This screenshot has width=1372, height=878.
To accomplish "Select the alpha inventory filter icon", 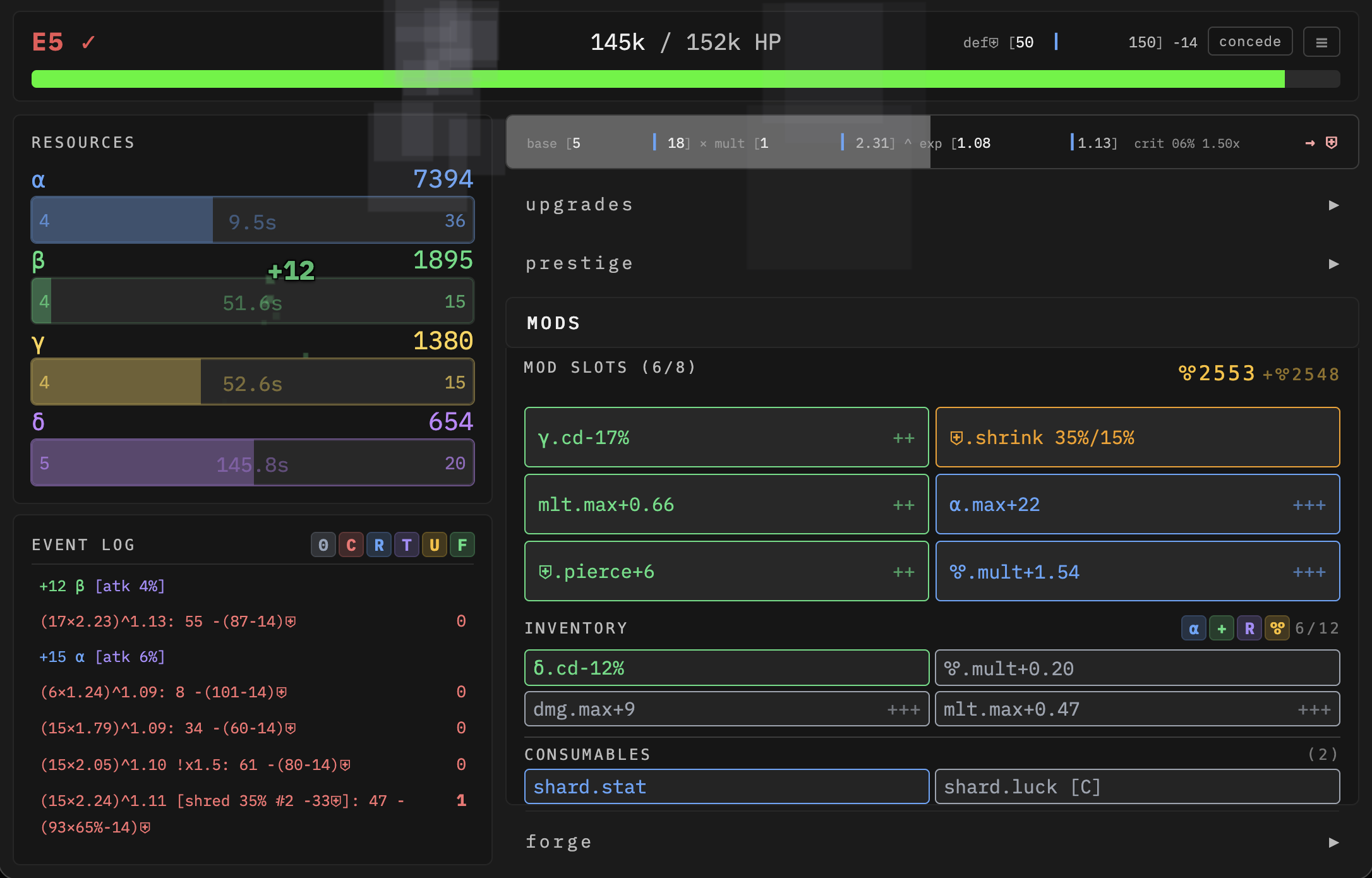I will pyautogui.click(x=1193, y=628).
